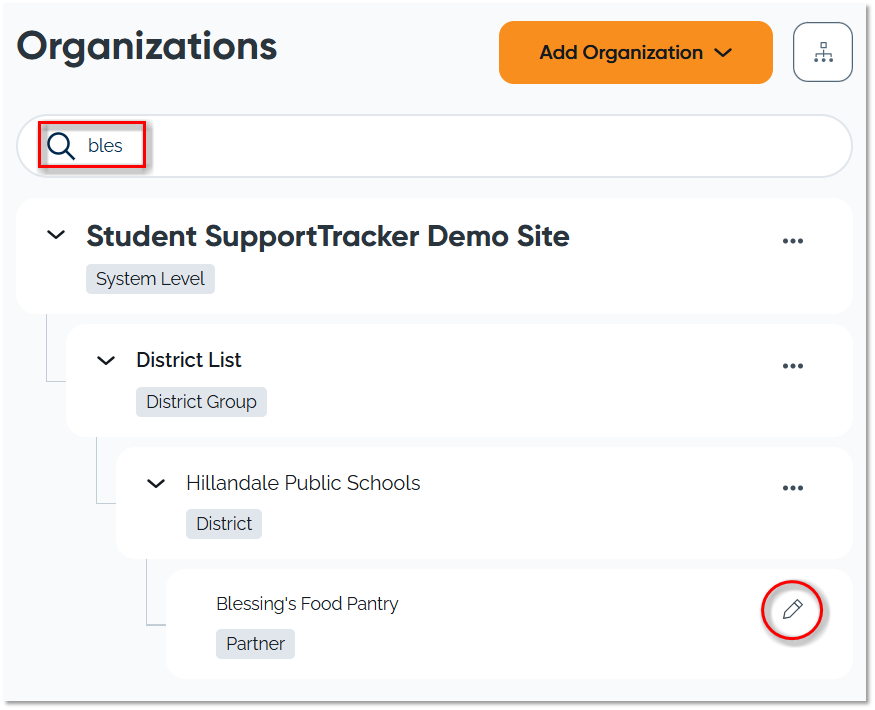Select the District List row name
This screenshot has height=710, width=875.
(189, 360)
